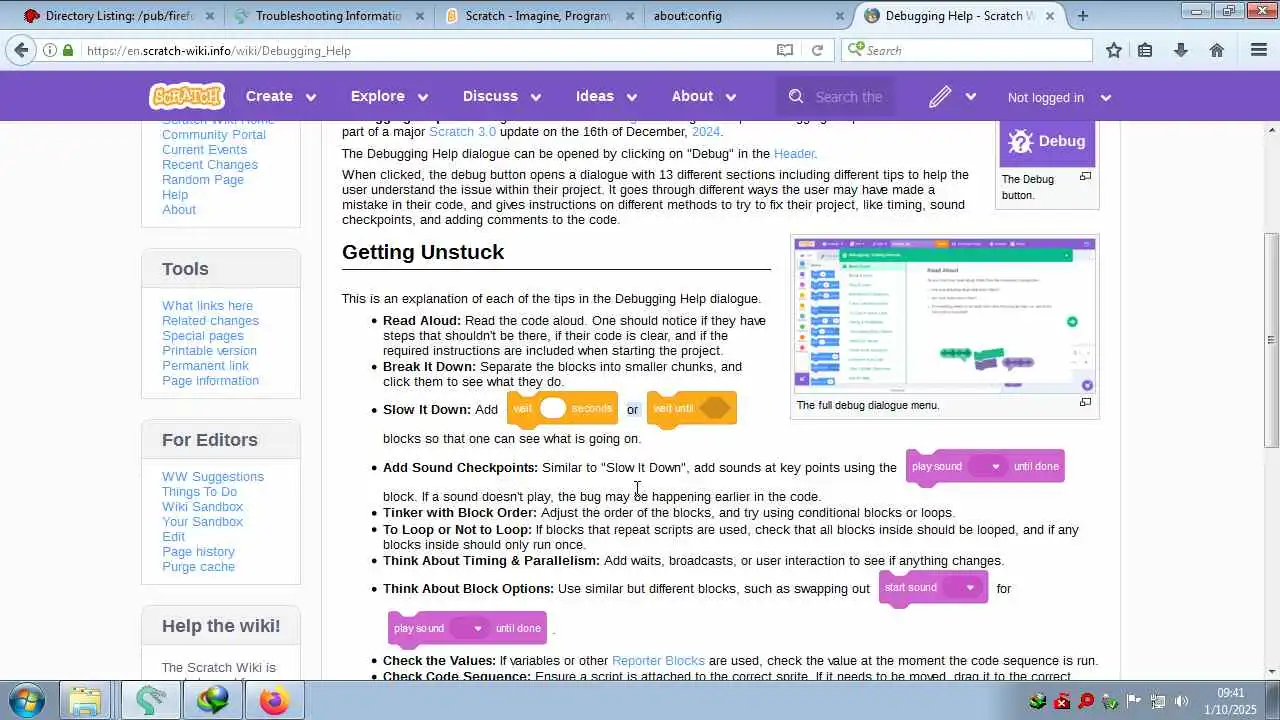Click the volume speaker tray icon
Image resolution: width=1280 pixels, height=720 pixels.
(x=1181, y=701)
